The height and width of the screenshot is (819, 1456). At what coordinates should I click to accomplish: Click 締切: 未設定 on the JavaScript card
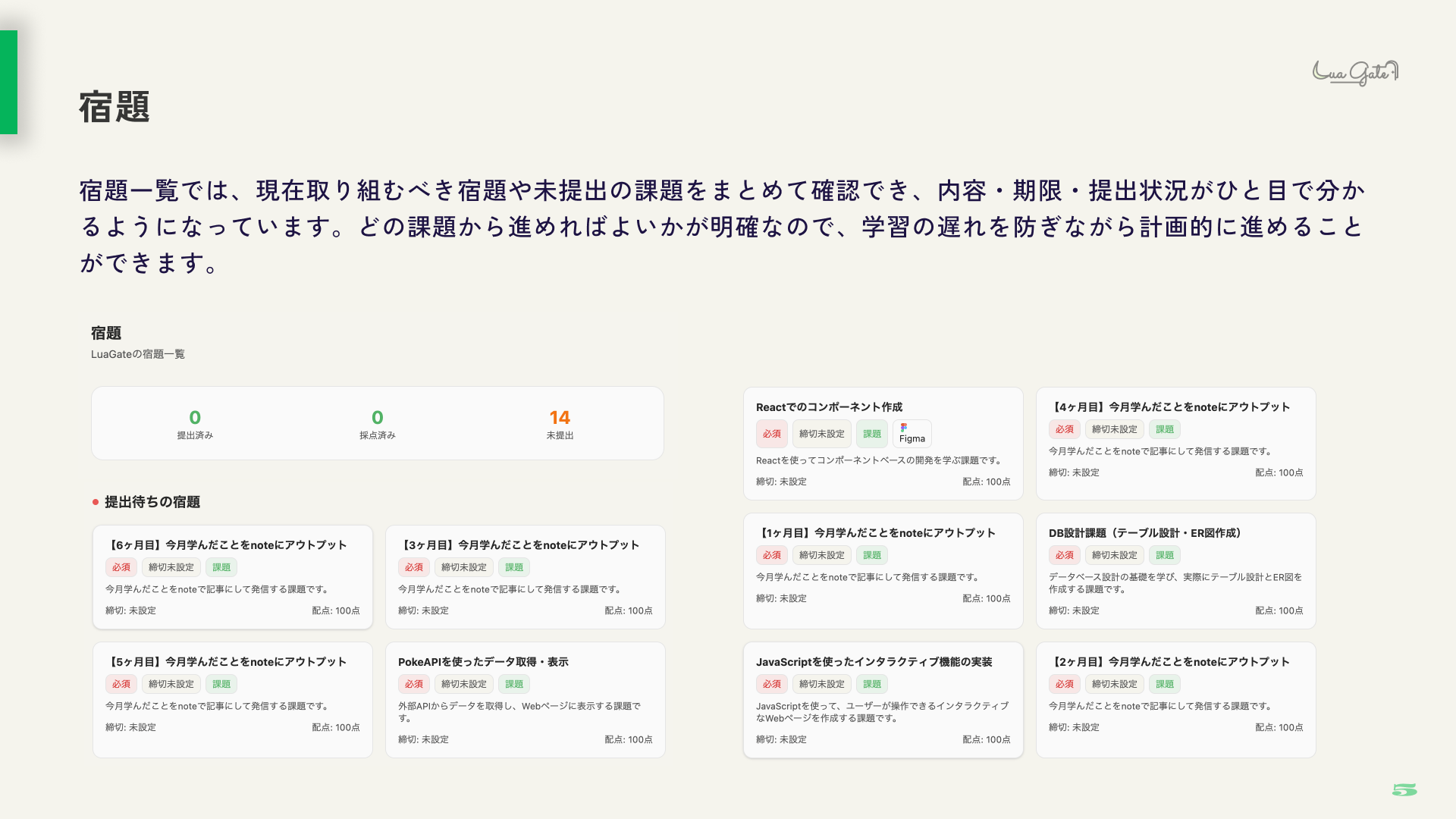pos(781,739)
